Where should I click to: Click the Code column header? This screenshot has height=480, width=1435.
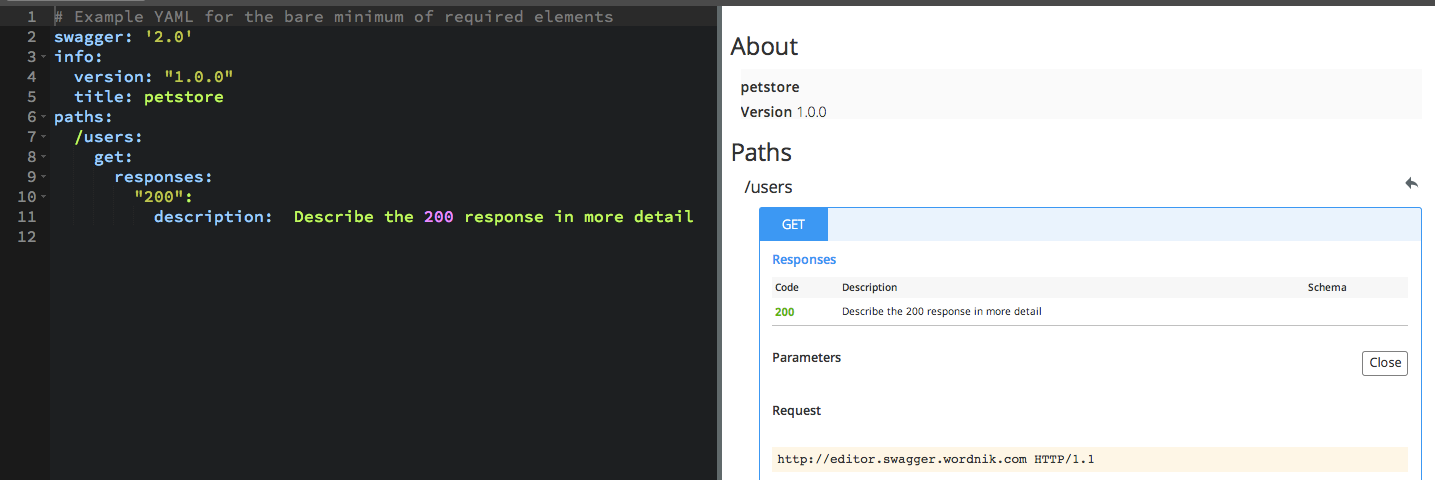[x=787, y=287]
